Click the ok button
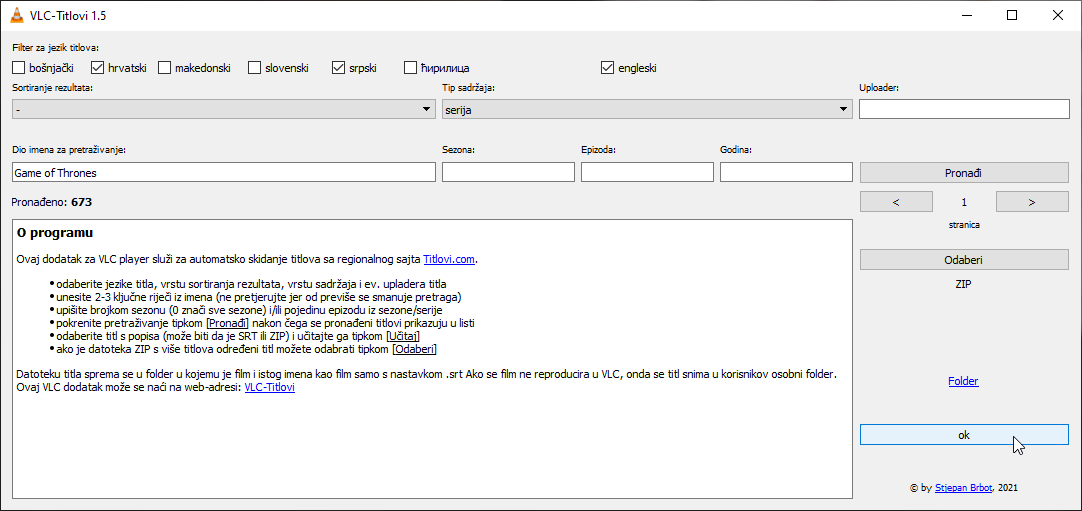1082x511 pixels. click(964, 434)
